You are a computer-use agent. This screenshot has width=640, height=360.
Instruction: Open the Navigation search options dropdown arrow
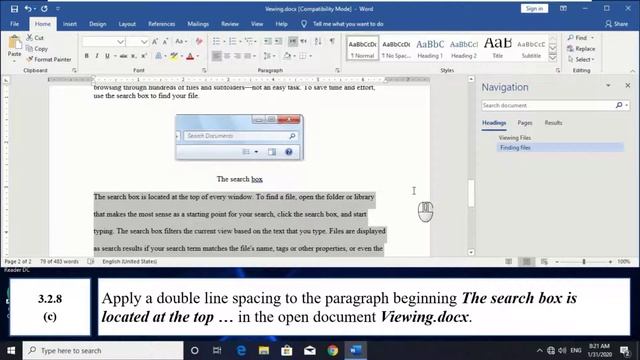click(627, 105)
